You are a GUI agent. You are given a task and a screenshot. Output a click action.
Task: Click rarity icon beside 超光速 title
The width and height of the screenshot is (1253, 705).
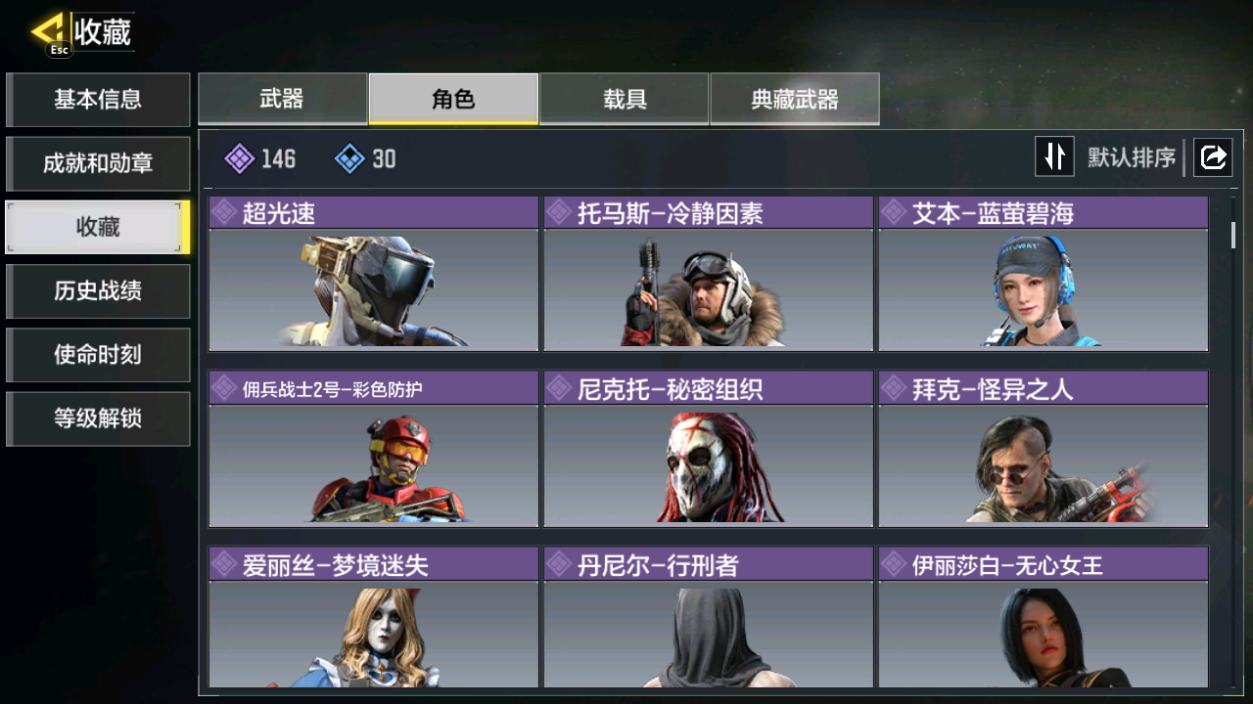coord(224,212)
